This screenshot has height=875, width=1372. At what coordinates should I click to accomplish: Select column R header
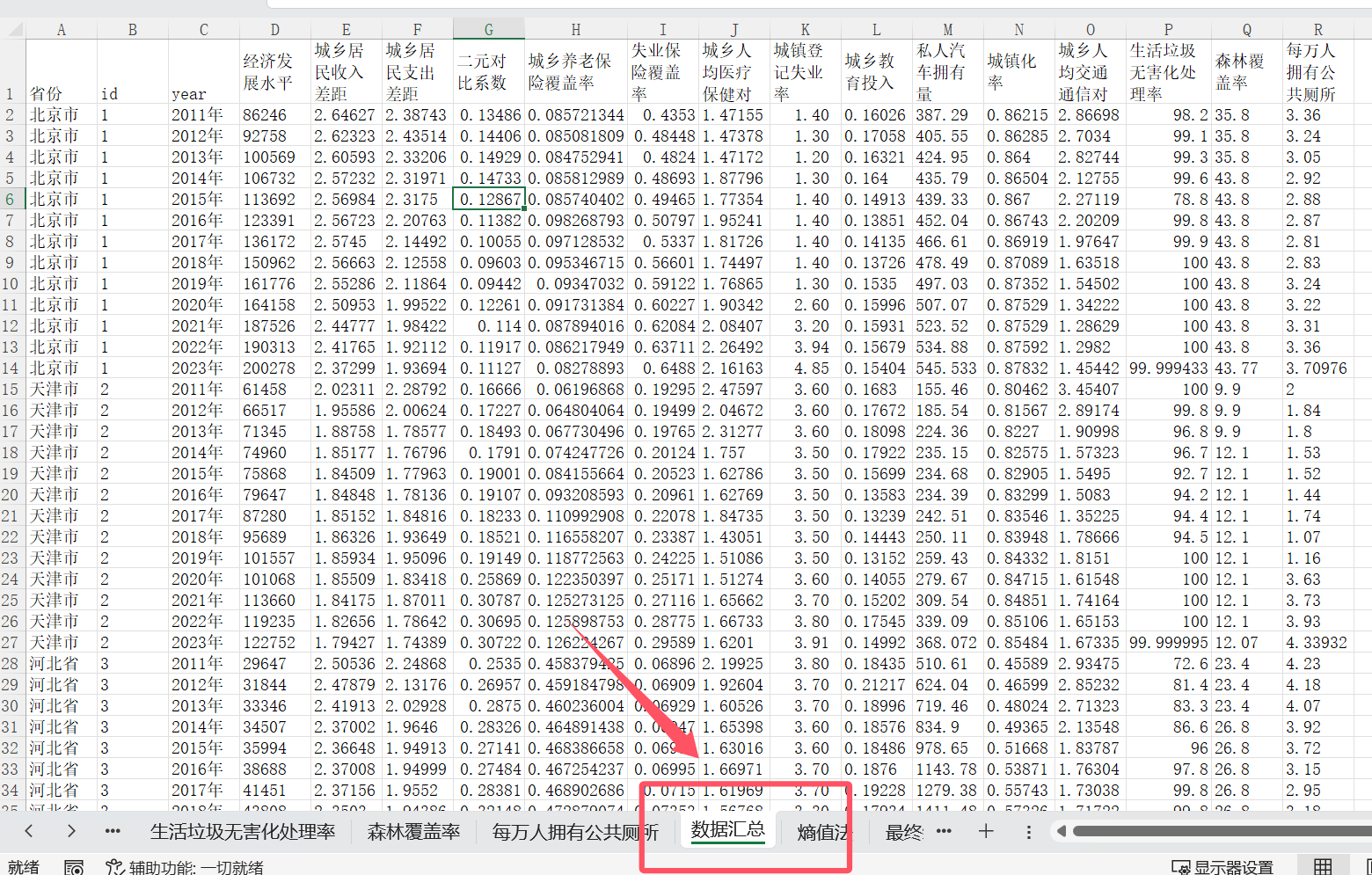point(1318,29)
